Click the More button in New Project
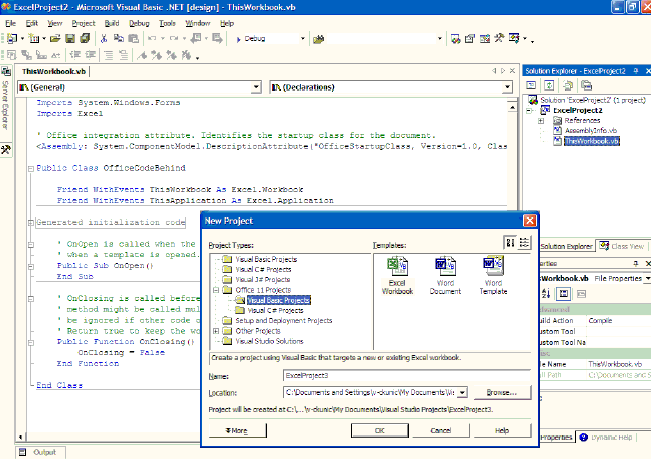The image size is (651, 459). pyautogui.click(x=237, y=430)
